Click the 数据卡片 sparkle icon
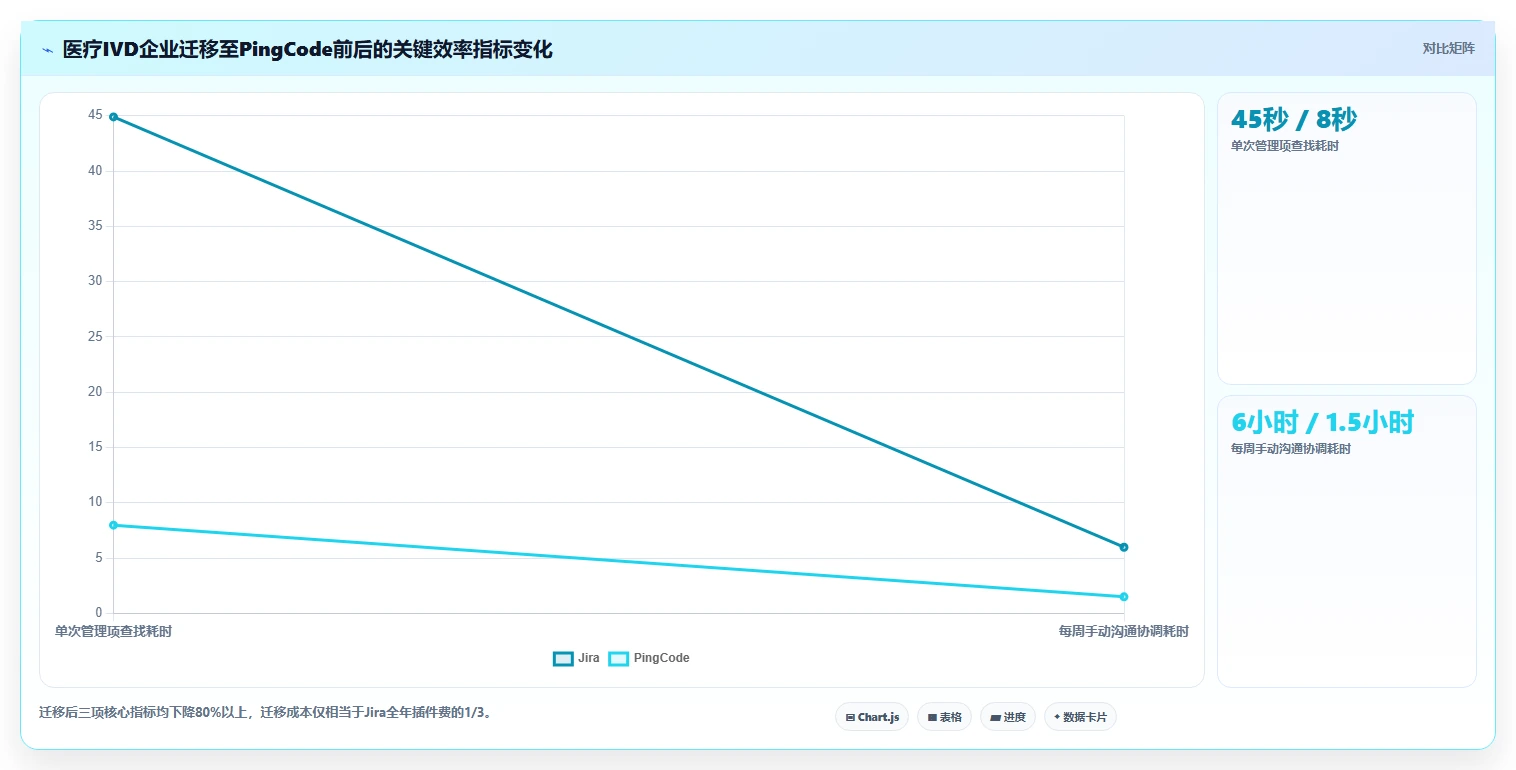This screenshot has height=770, width=1516. click(x=1057, y=717)
